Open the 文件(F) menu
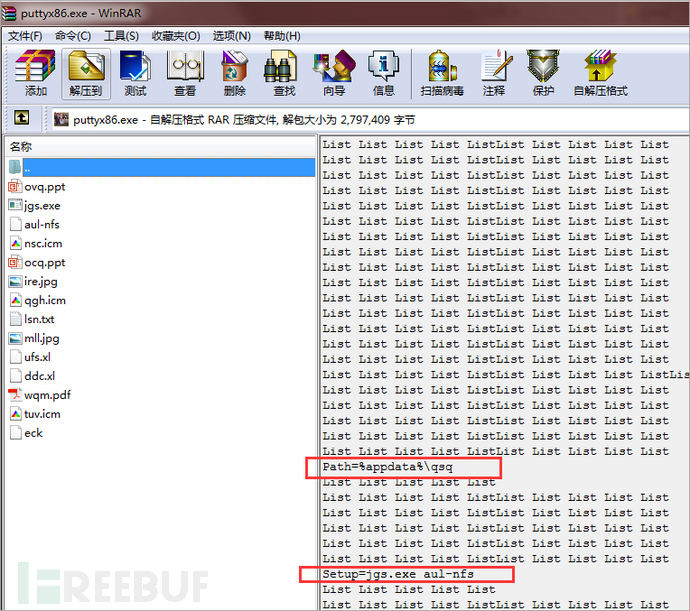Image resolution: width=690 pixels, height=611 pixels. pyautogui.click(x=25, y=36)
